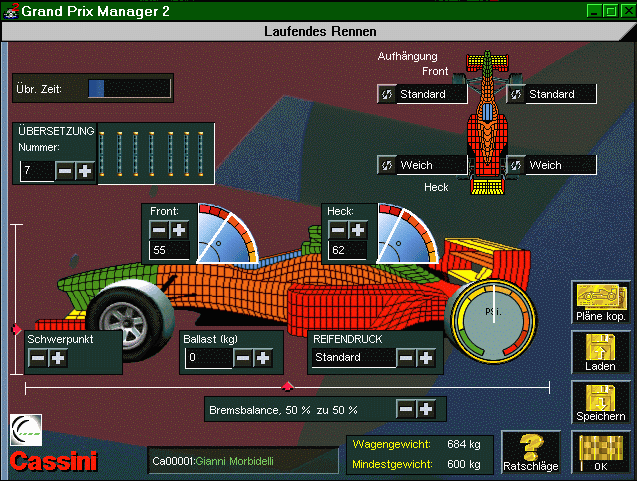
Task: Increase Front wing angle with plus
Action: tap(179, 230)
